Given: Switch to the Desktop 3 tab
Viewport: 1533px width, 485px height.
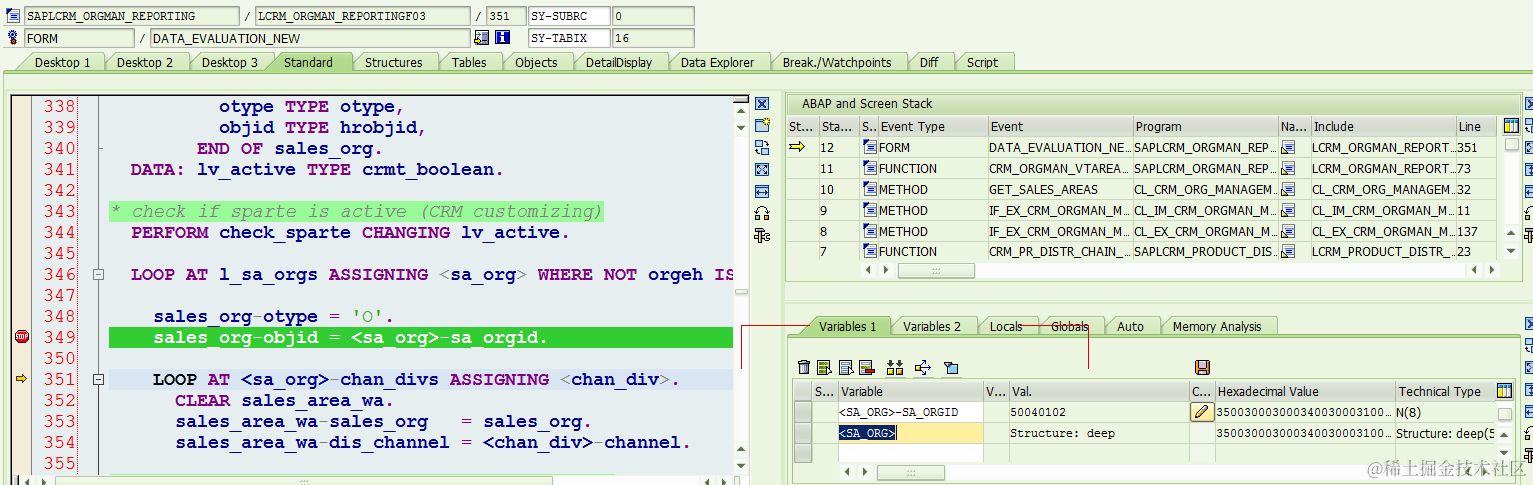Looking at the screenshot, I should pyautogui.click(x=230, y=62).
